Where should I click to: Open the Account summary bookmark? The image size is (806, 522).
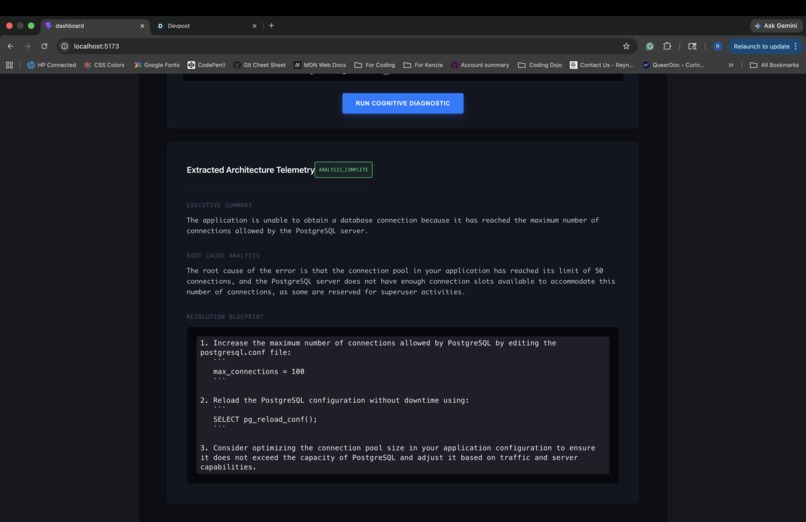click(x=480, y=65)
